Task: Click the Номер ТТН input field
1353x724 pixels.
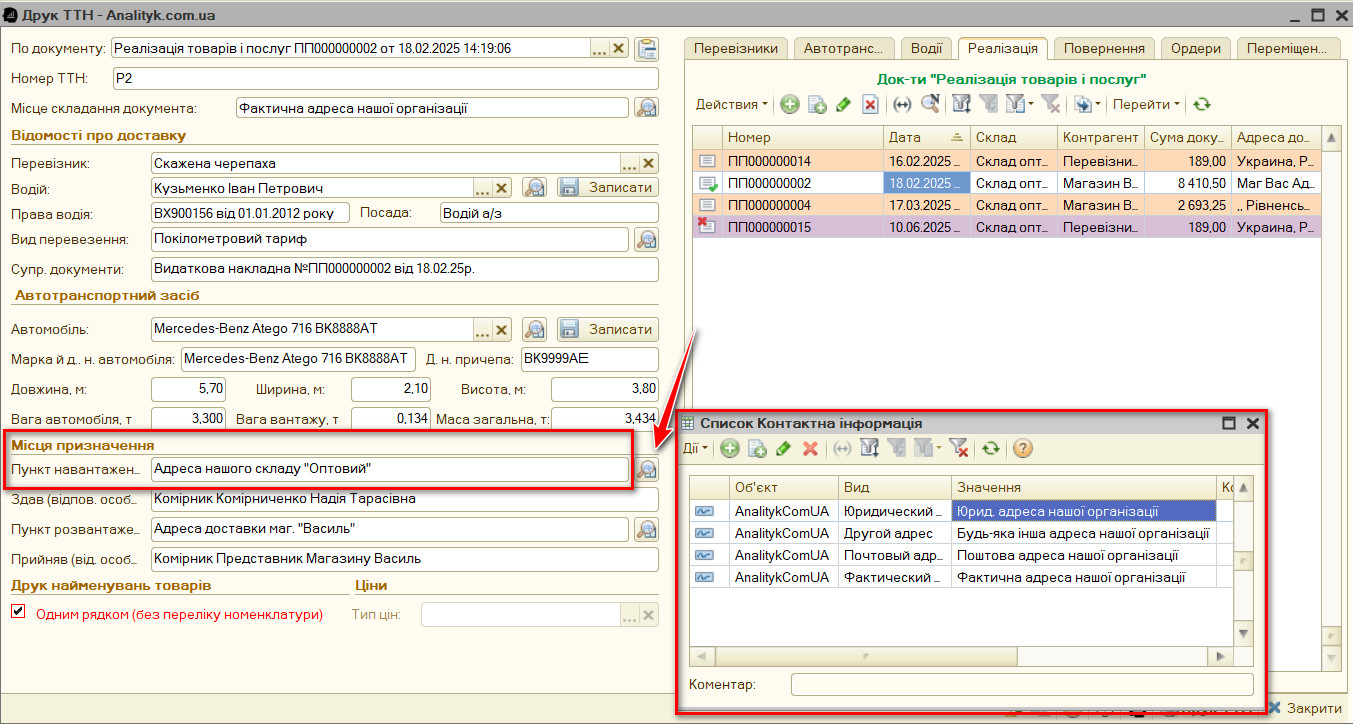Action: (x=385, y=79)
